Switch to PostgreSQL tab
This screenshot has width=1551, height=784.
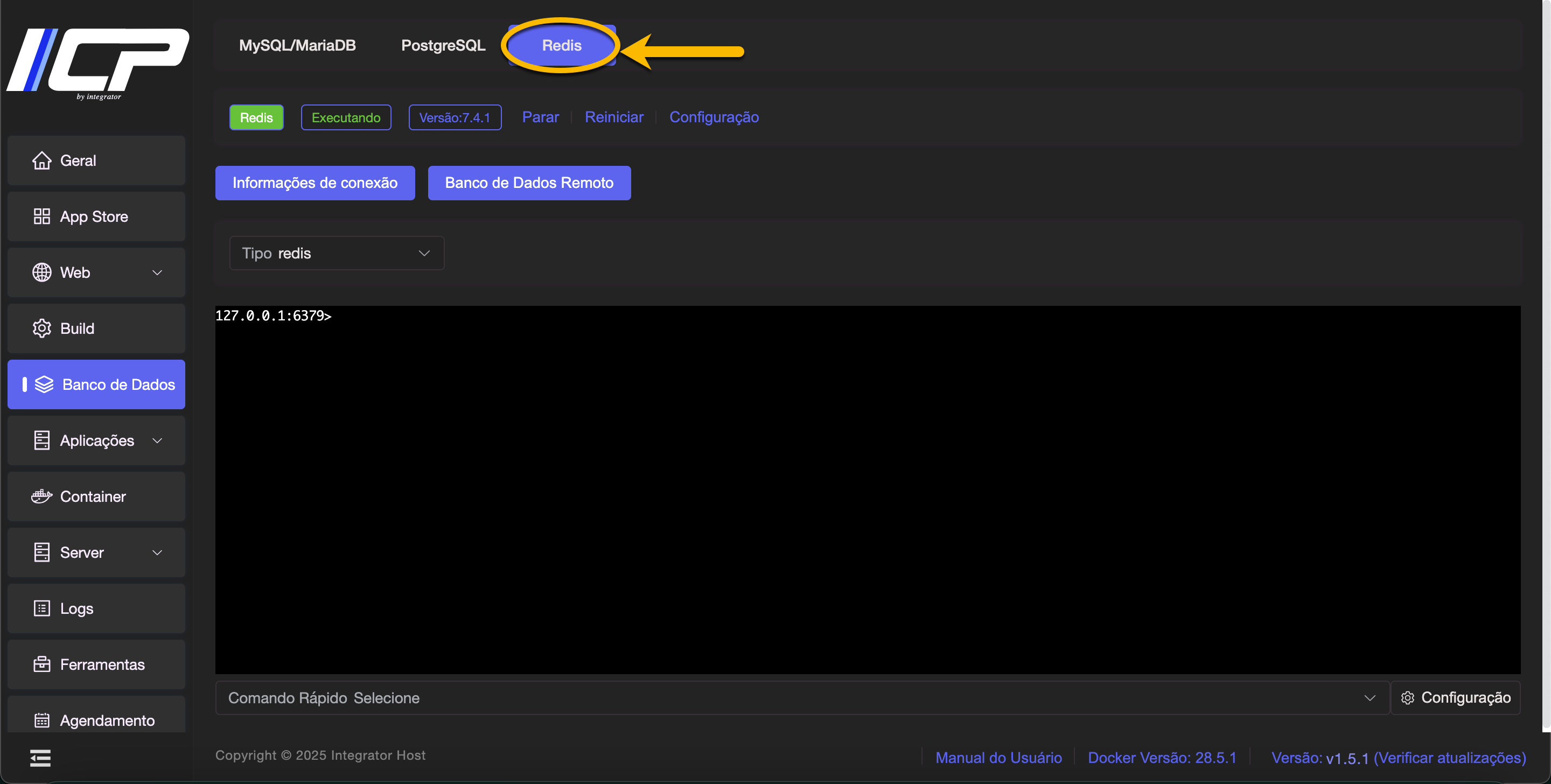[443, 45]
